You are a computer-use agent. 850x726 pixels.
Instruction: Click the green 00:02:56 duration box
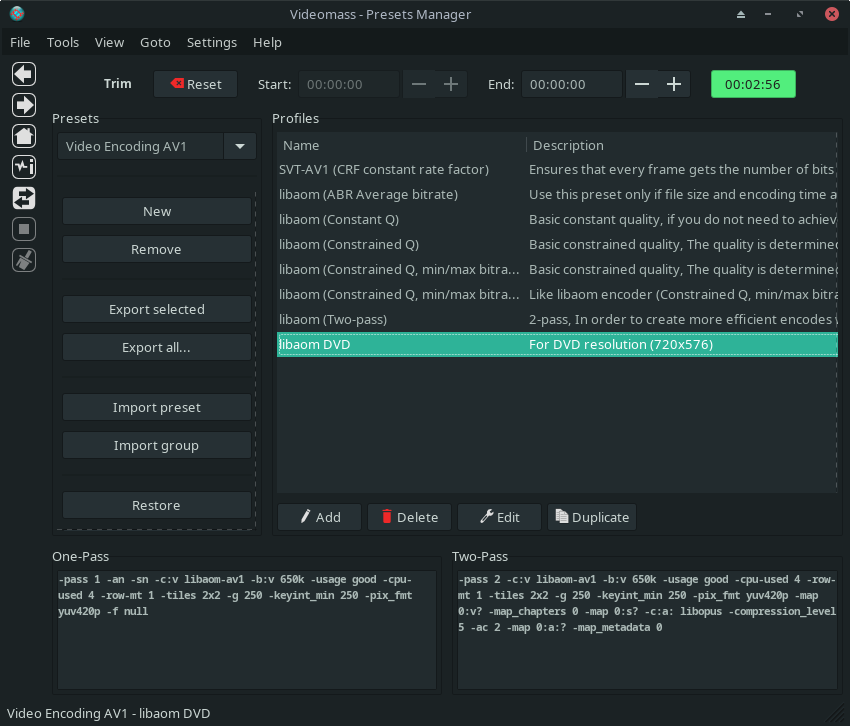pos(753,84)
